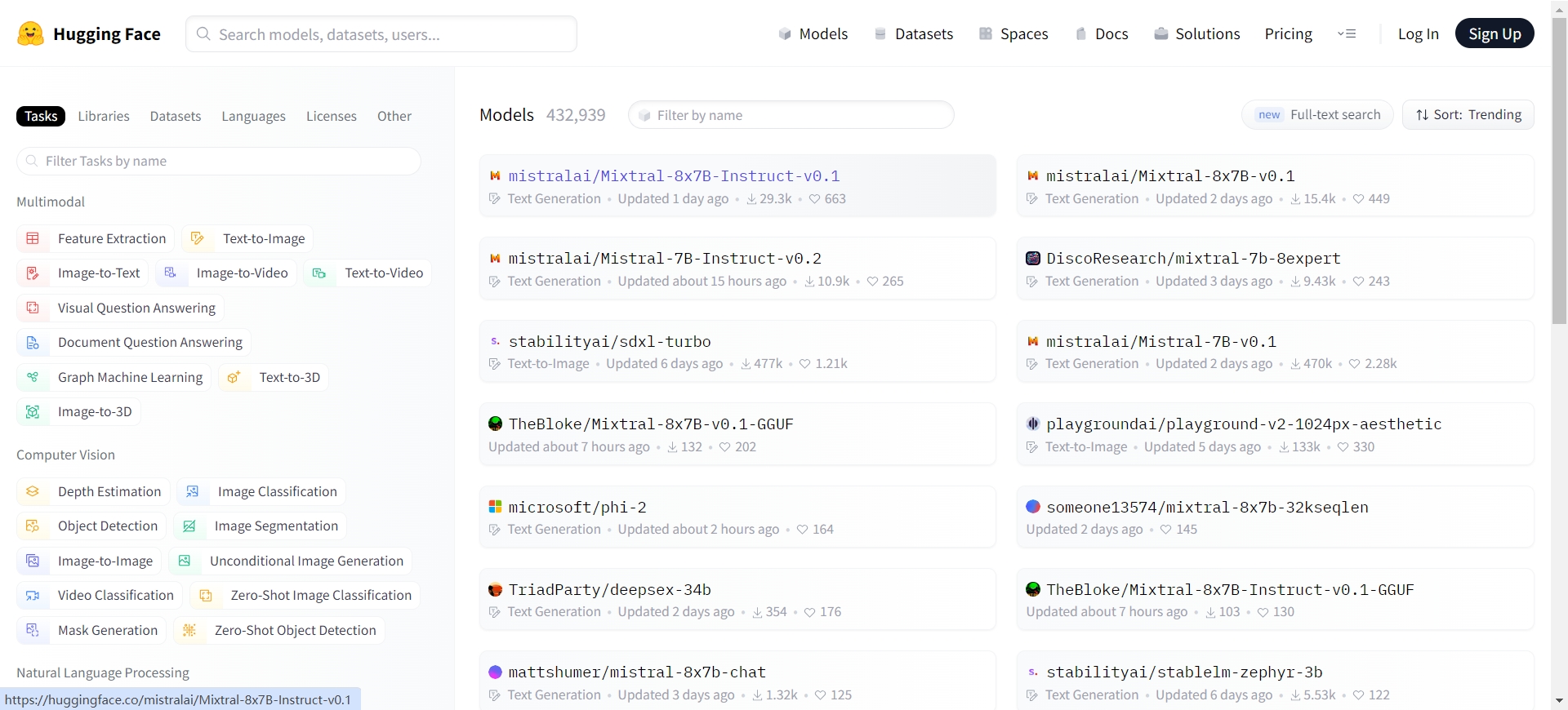Click the page vertical scrollbar

1559,171
